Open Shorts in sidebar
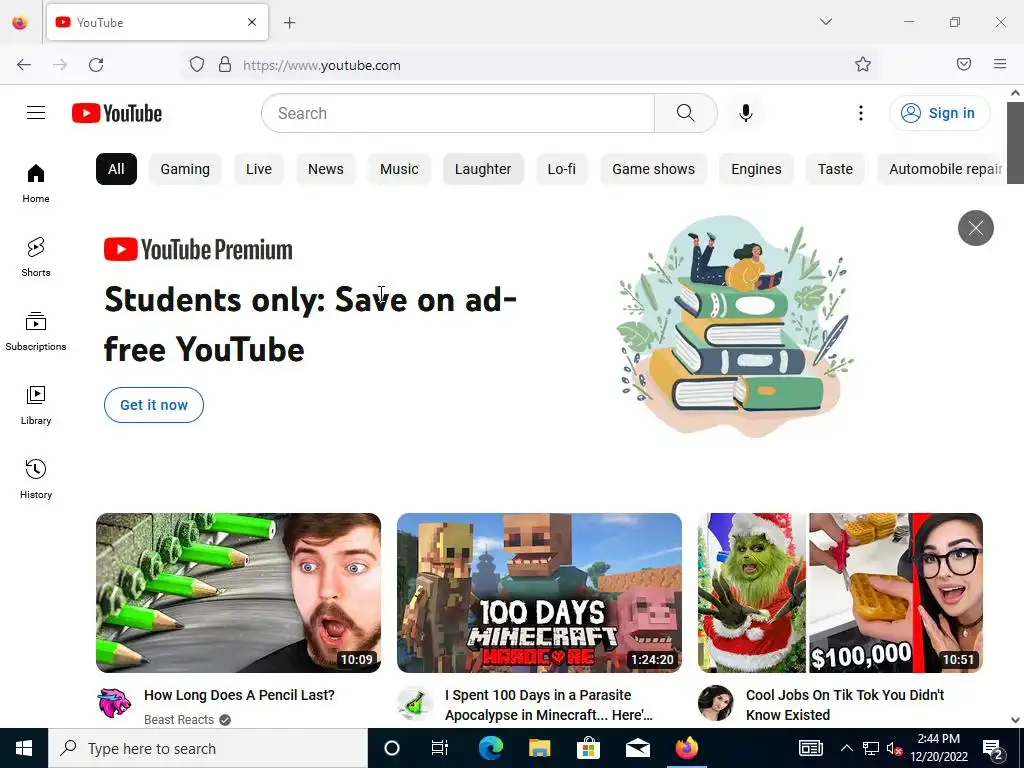 pos(36,257)
